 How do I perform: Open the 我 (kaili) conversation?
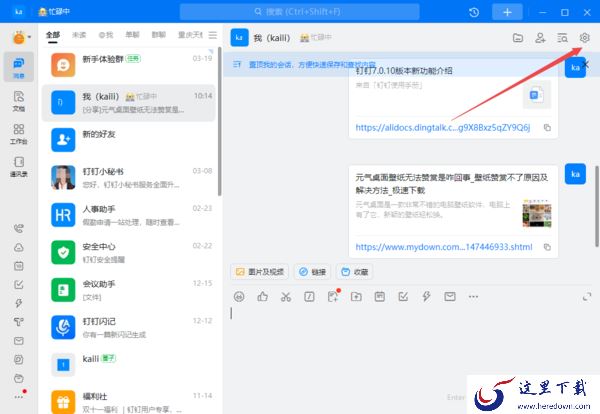[x=129, y=103]
